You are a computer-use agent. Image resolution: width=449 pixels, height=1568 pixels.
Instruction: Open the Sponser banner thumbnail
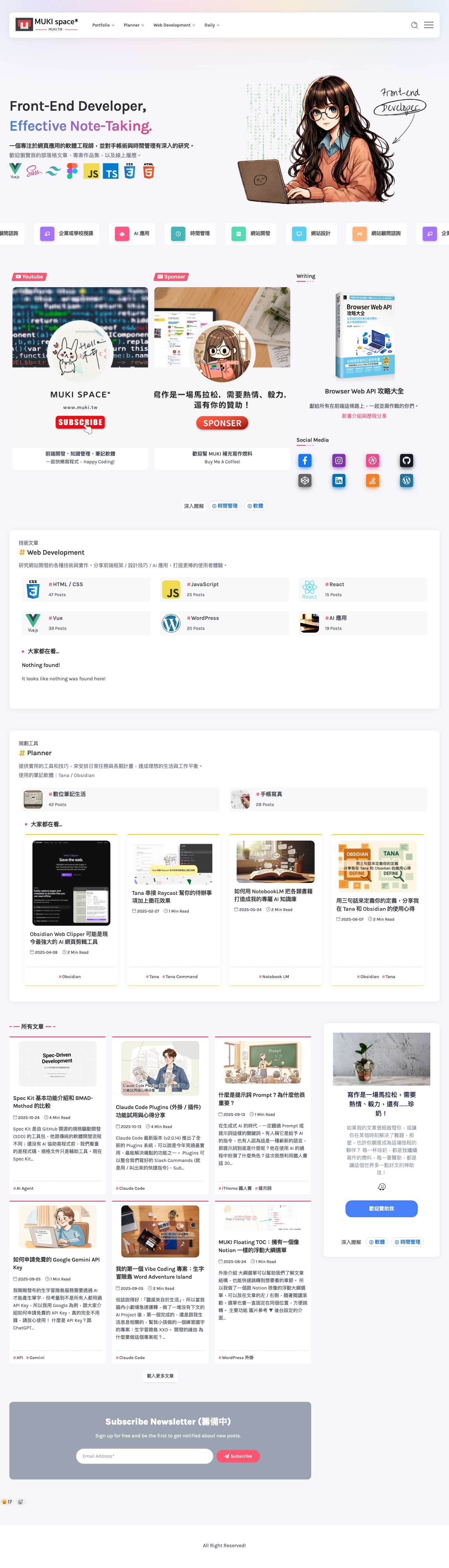pos(222,367)
